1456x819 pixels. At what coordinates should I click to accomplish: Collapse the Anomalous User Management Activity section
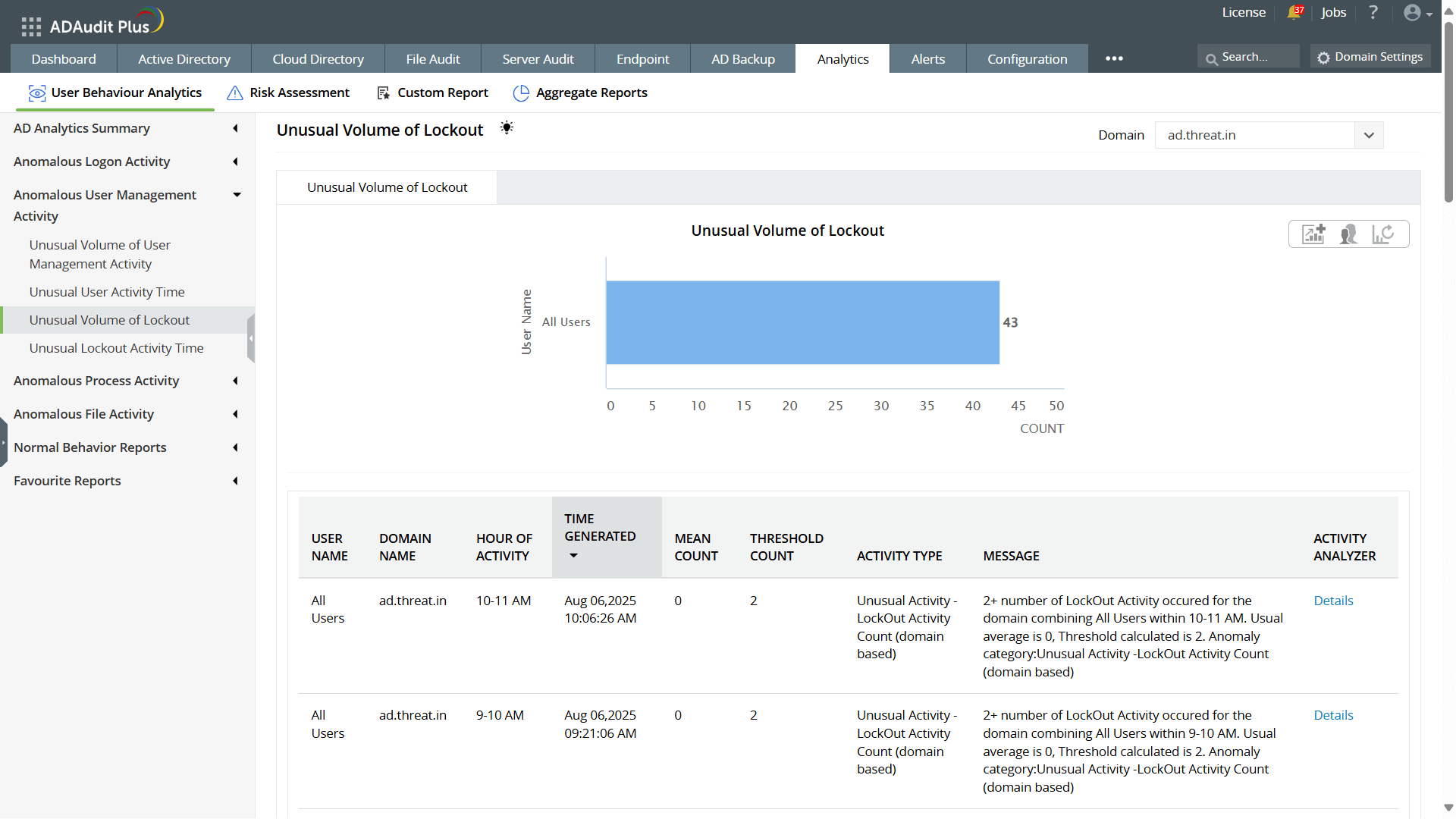tap(237, 195)
